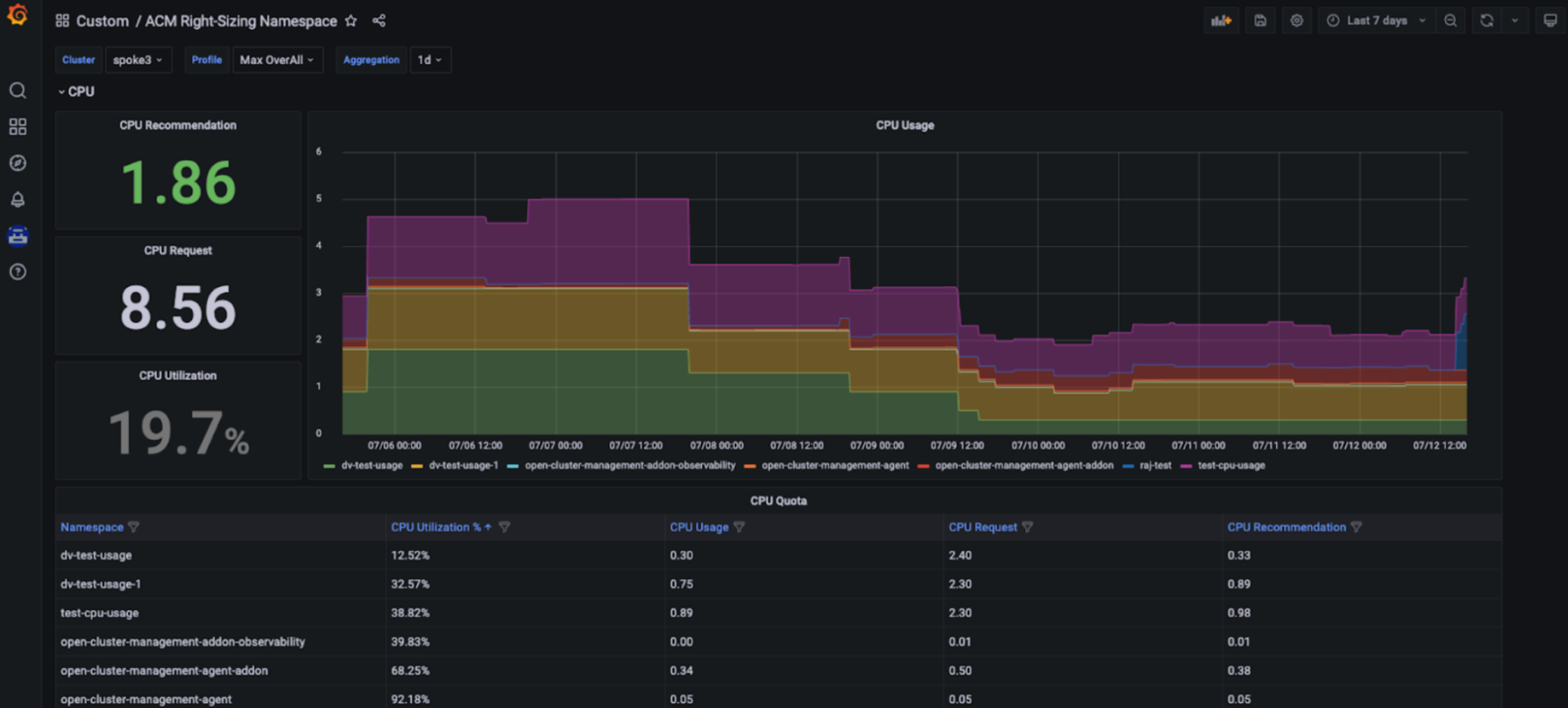
Task: Click the Add panel icon
Action: [x=1221, y=21]
